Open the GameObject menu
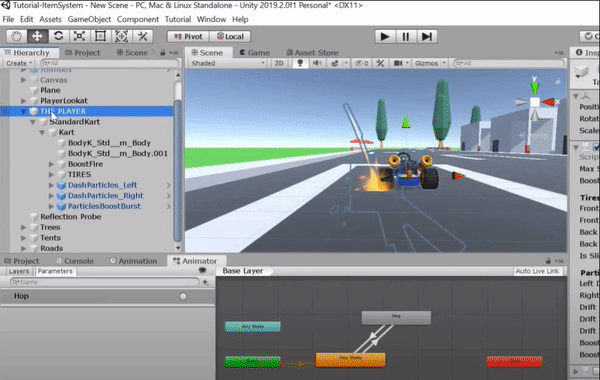The width and height of the screenshot is (600, 380). (89, 19)
